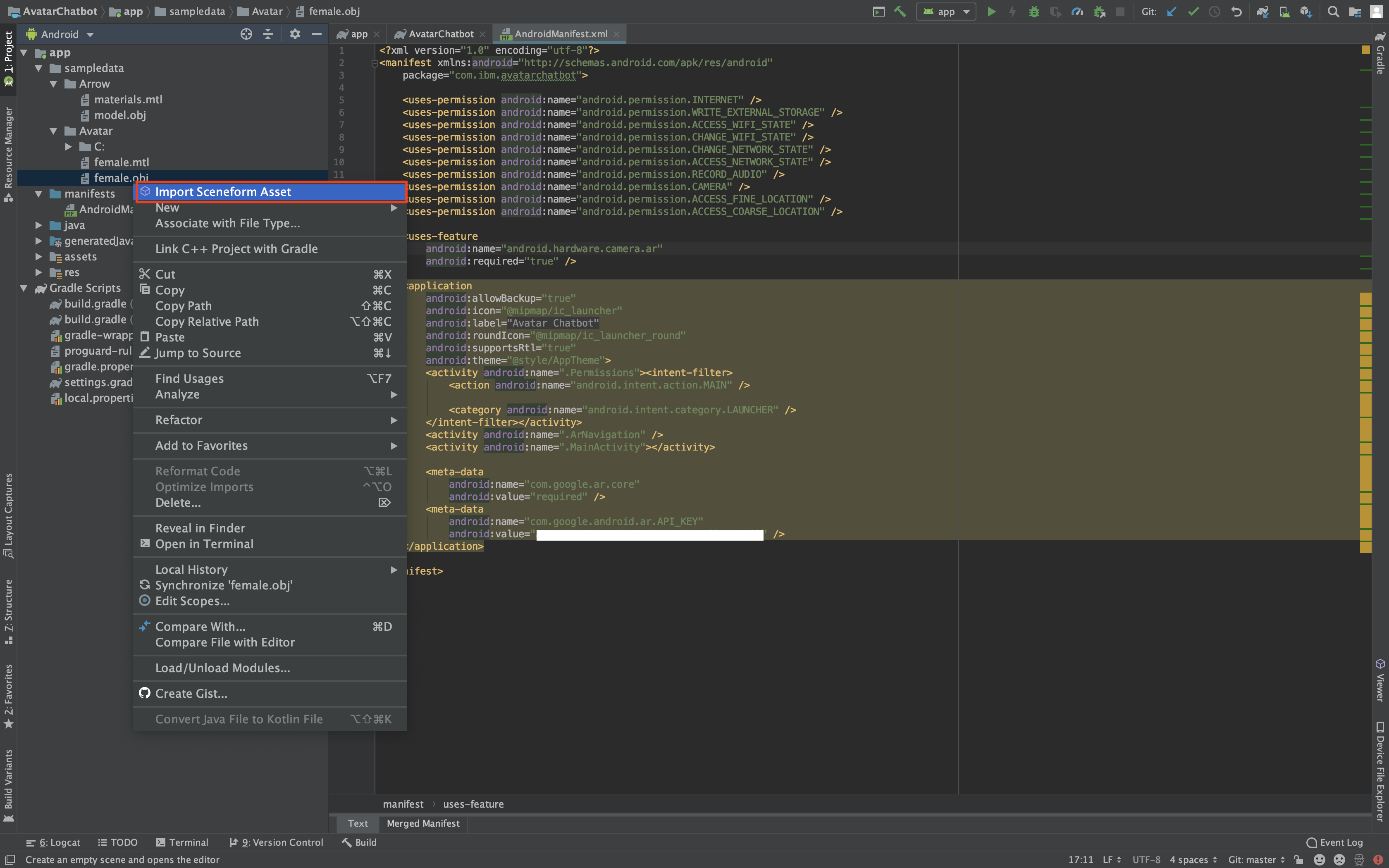This screenshot has width=1389, height=868.
Task: Choose Reveal in Finder from context menu
Action: (200, 528)
